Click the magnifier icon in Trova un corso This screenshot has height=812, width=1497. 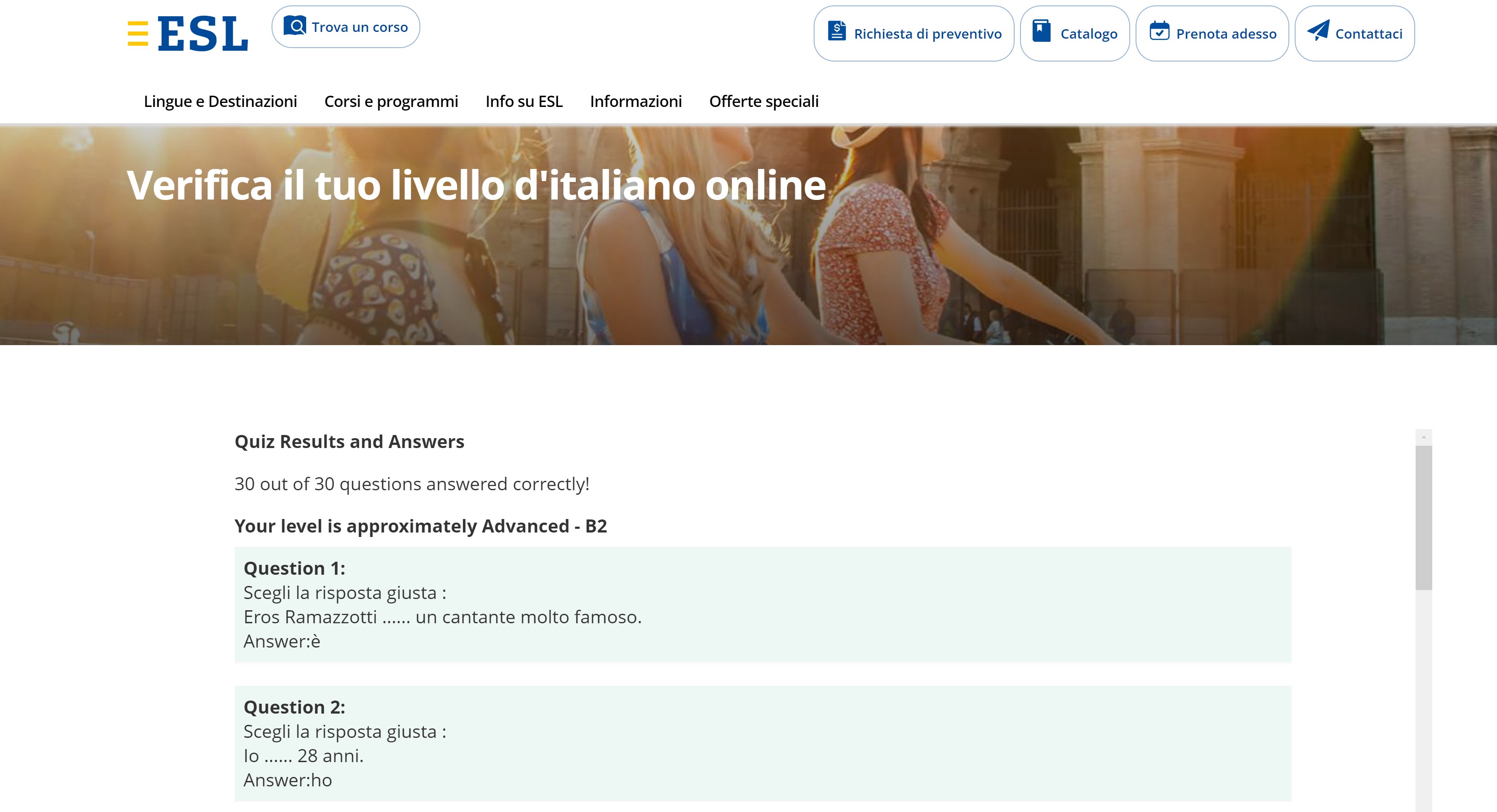click(x=294, y=26)
